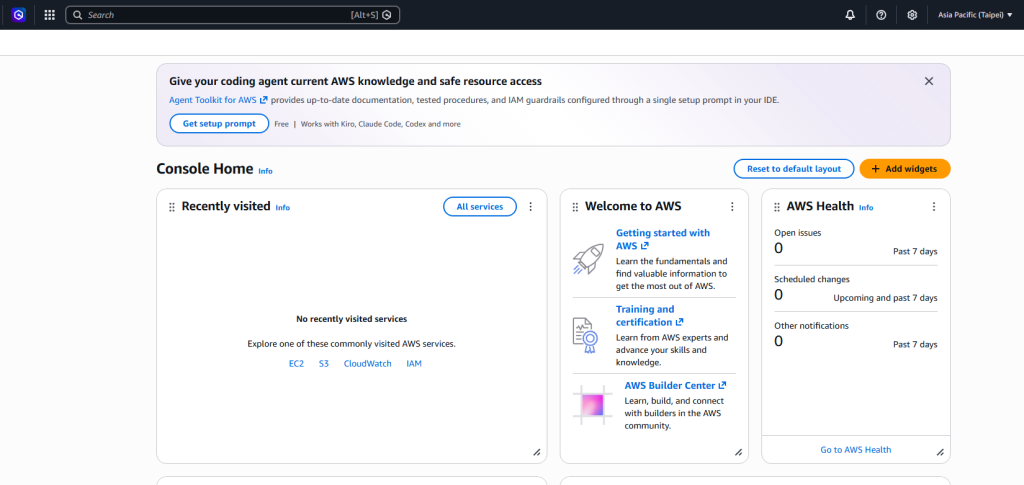This screenshot has width=1024, height=485.
Task: Grab the AWS Health drag handle
Action: coord(777,207)
